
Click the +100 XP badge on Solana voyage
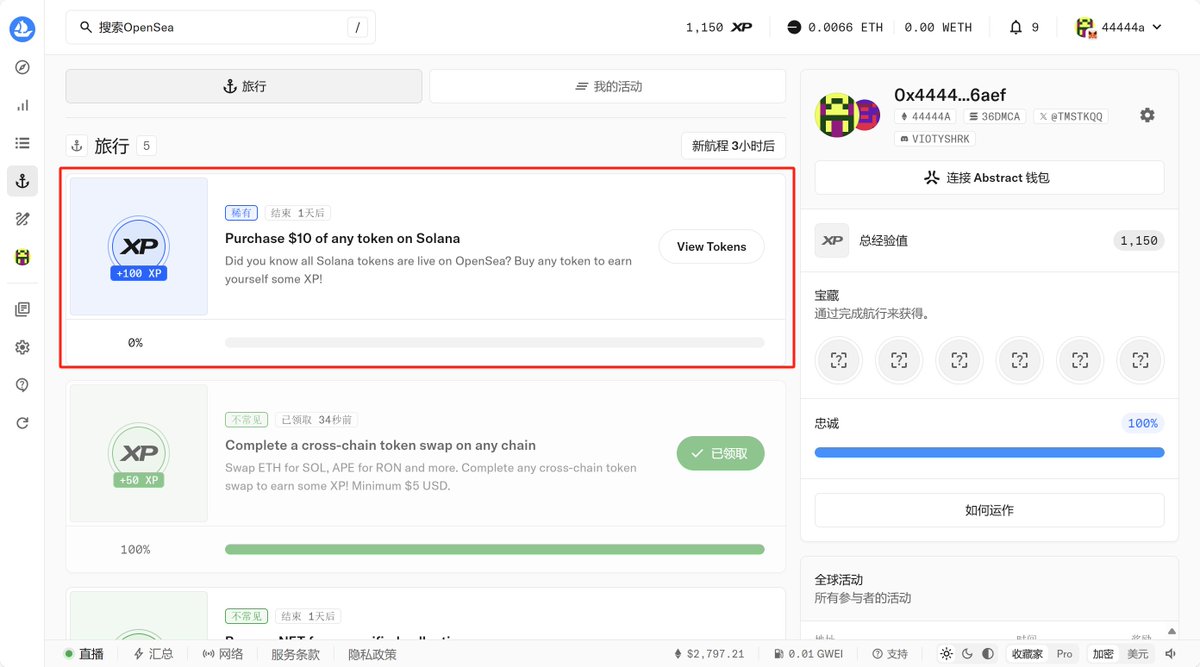[x=139, y=273]
